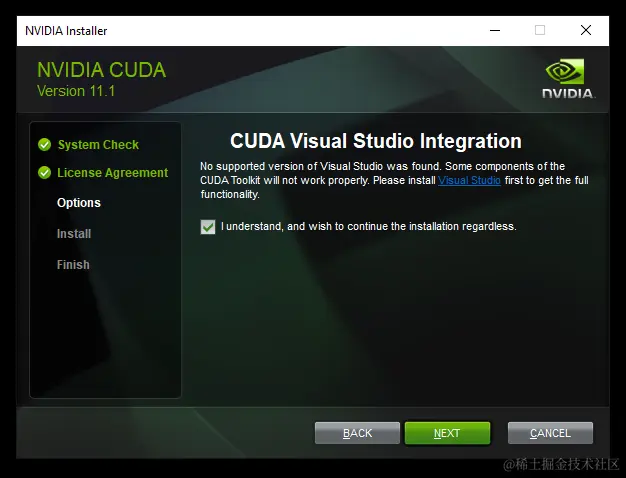Click the "Version 11.1" text

click(76, 91)
